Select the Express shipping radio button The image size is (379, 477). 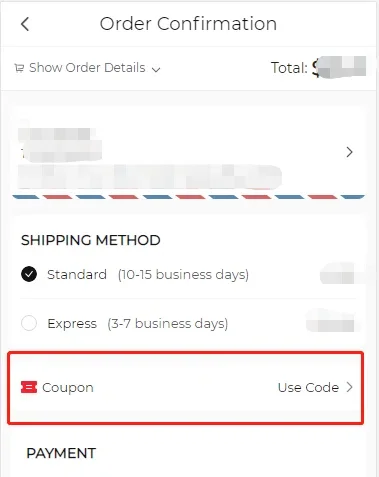29,323
